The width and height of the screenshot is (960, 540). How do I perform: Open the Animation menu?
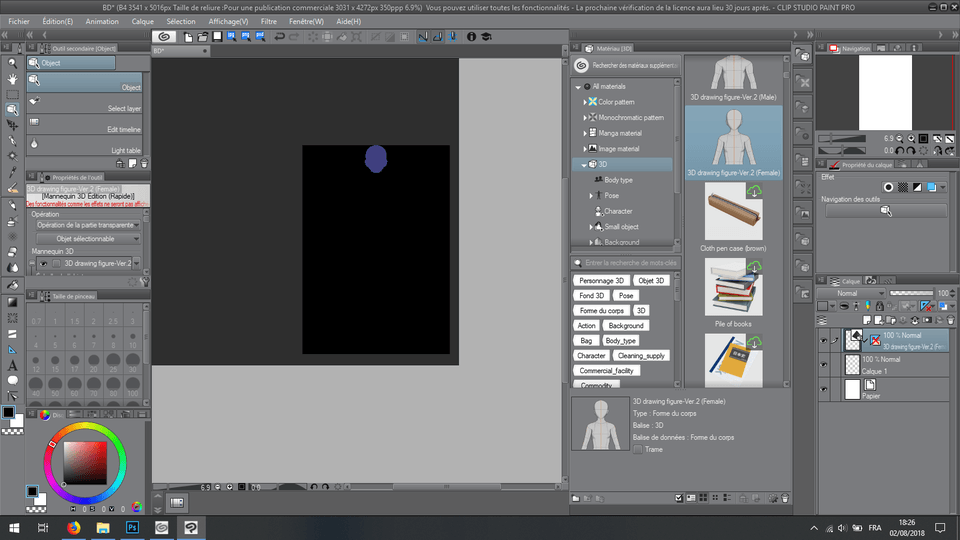pyautogui.click(x=102, y=21)
